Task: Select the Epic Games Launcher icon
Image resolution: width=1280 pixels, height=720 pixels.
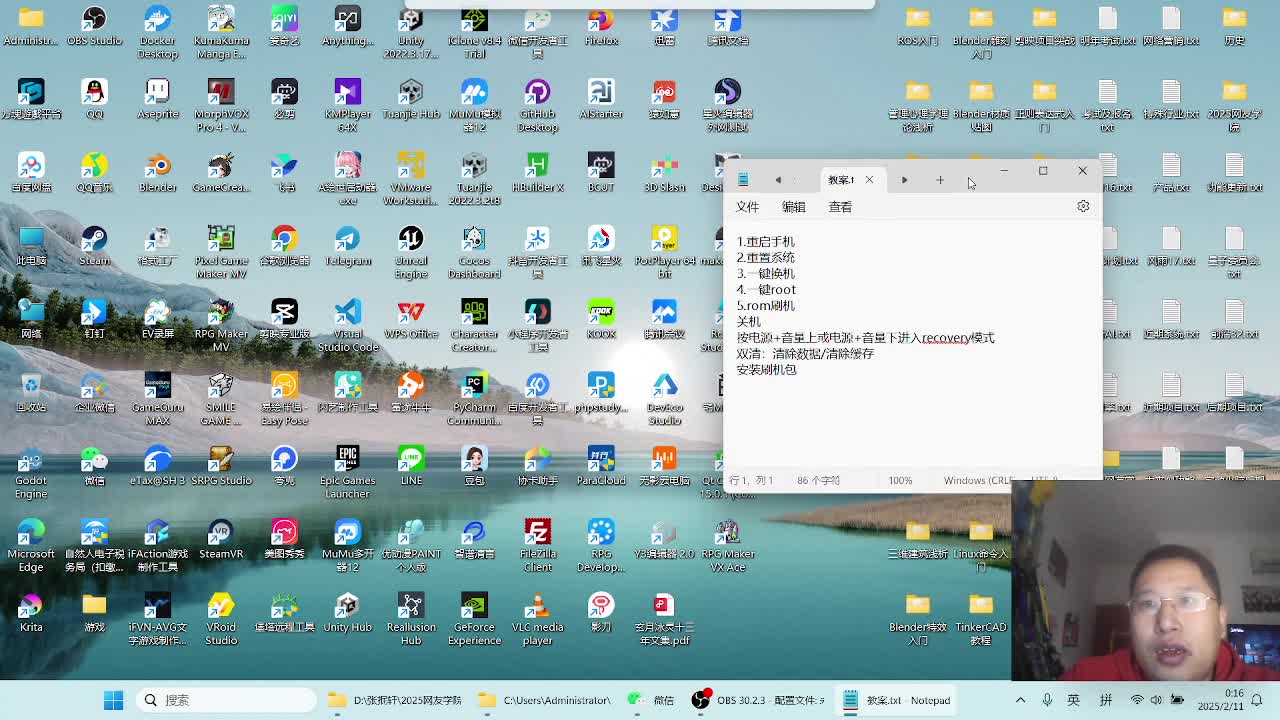Action: click(347, 472)
